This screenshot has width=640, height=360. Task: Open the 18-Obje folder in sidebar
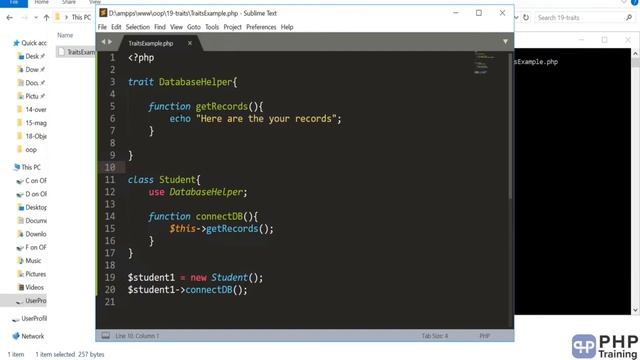tap(32, 136)
